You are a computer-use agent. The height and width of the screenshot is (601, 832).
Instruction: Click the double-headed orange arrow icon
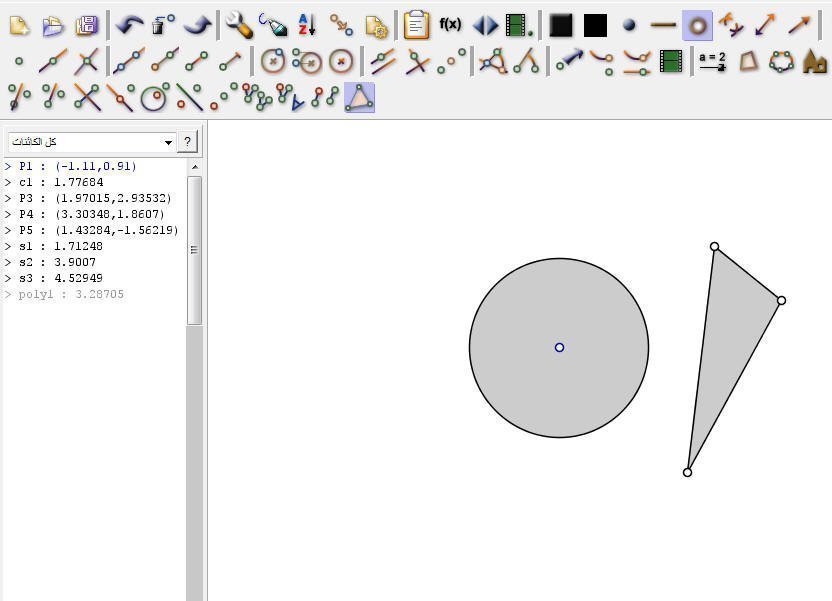tap(765, 25)
